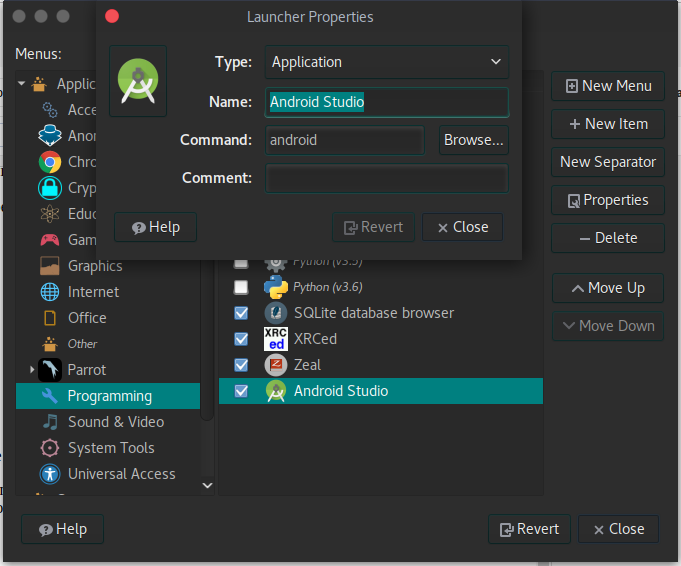Uncheck the SQLite database browser checkbox

coord(241,313)
